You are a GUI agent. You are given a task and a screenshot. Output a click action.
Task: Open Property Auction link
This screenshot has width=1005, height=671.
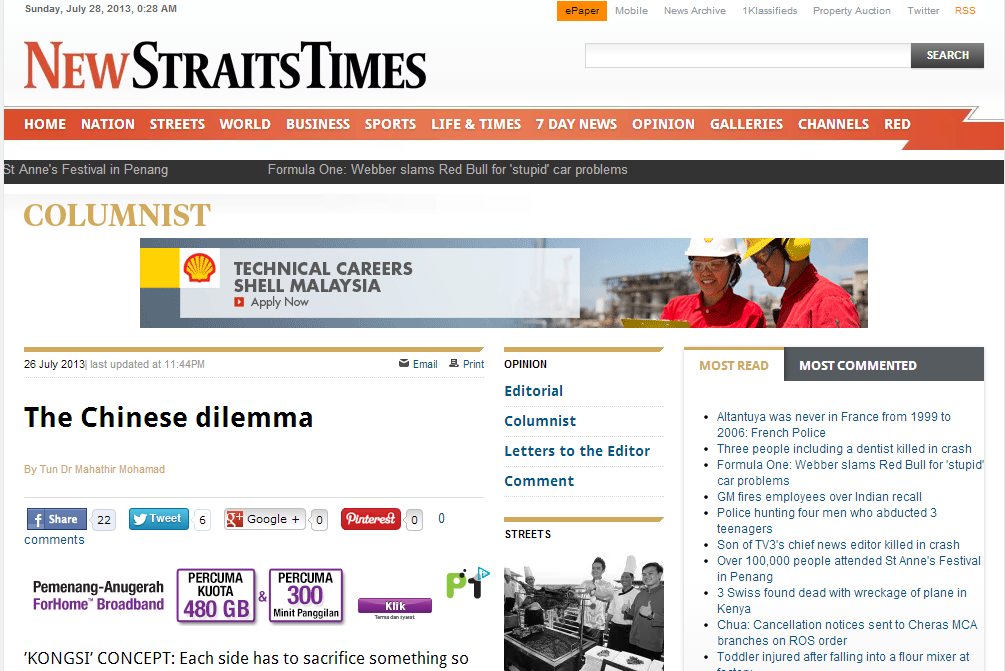pyautogui.click(x=852, y=11)
